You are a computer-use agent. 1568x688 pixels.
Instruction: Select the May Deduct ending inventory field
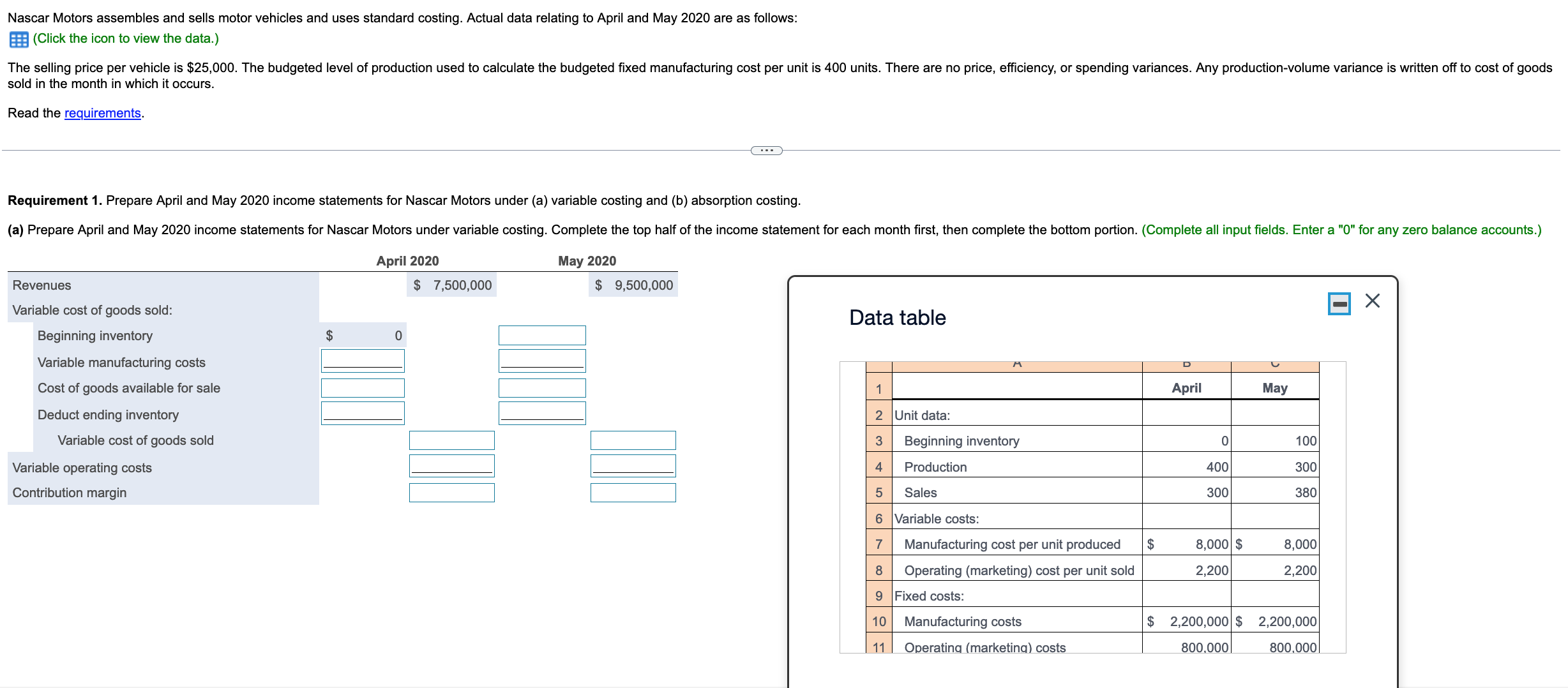541,413
